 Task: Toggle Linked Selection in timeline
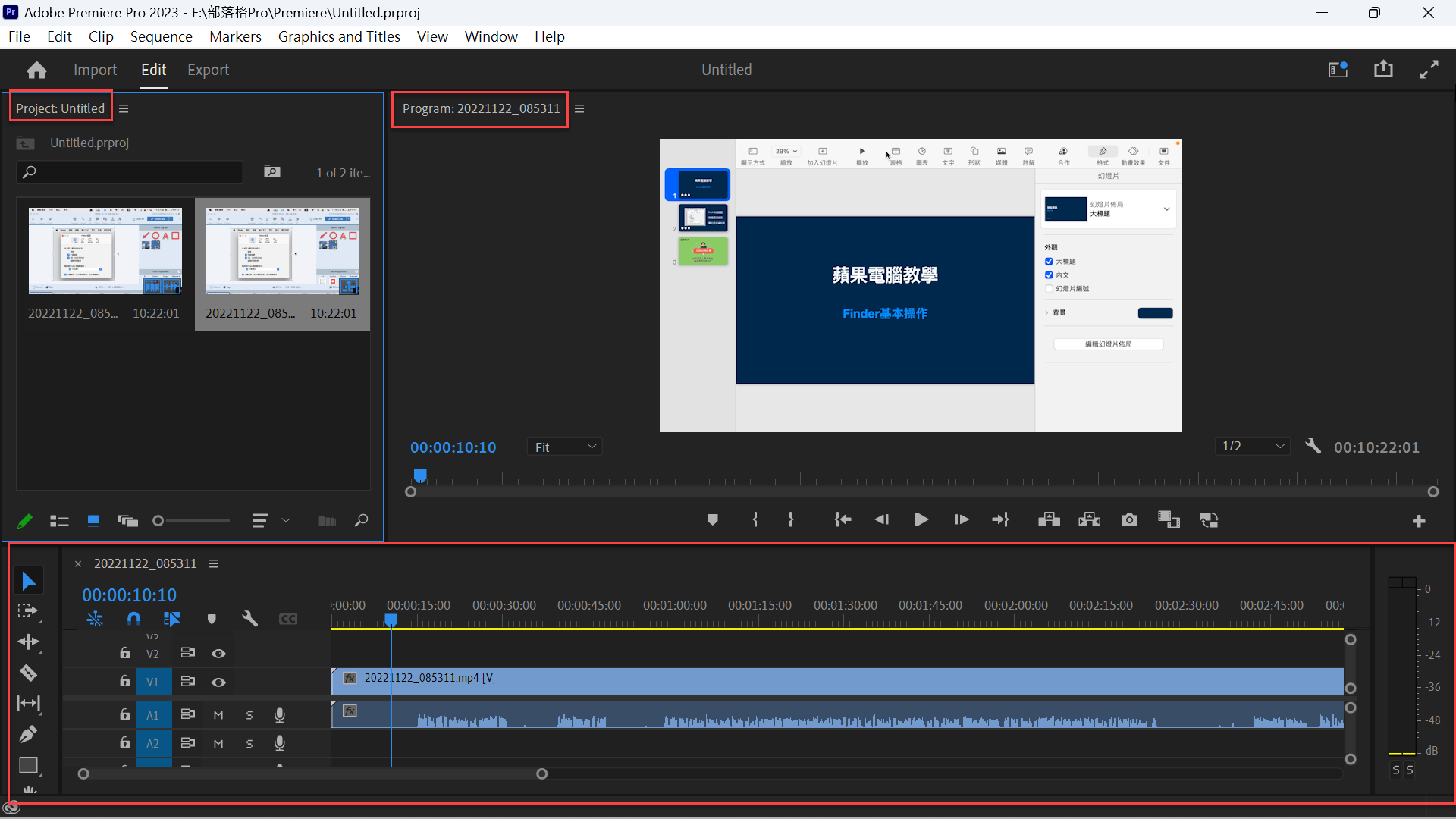point(172,620)
